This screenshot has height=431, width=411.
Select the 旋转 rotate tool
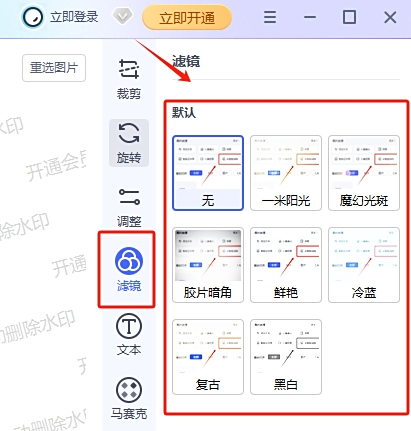point(129,143)
